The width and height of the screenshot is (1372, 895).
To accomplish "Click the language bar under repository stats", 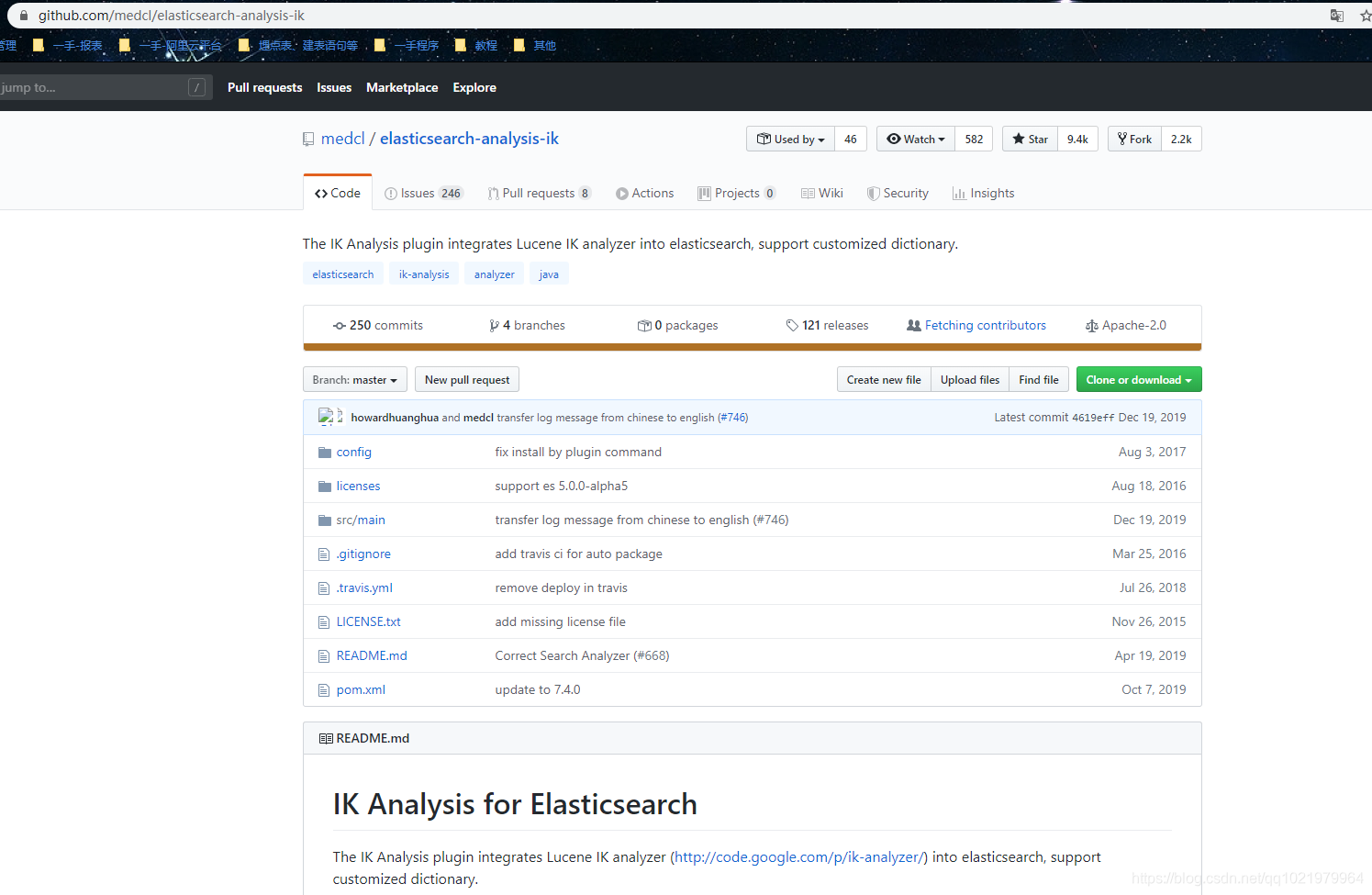I will (753, 347).
